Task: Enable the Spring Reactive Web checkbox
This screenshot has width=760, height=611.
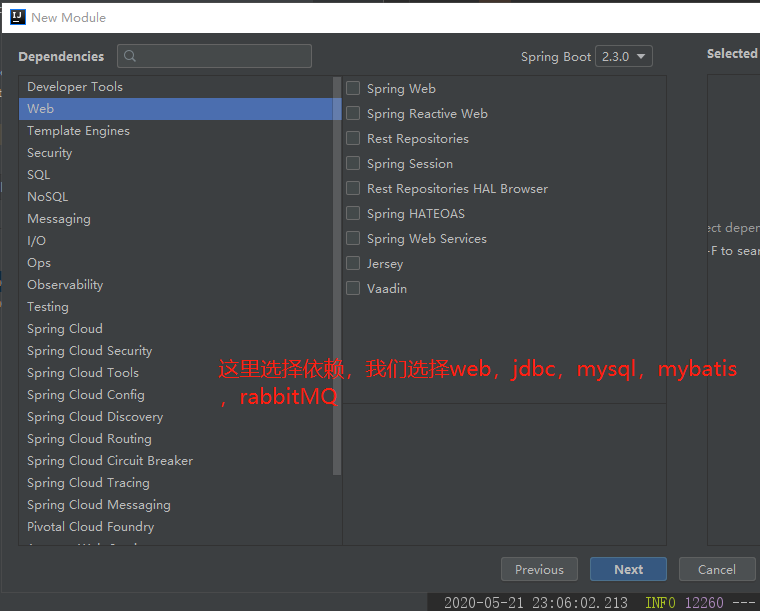Action: click(353, 113)
